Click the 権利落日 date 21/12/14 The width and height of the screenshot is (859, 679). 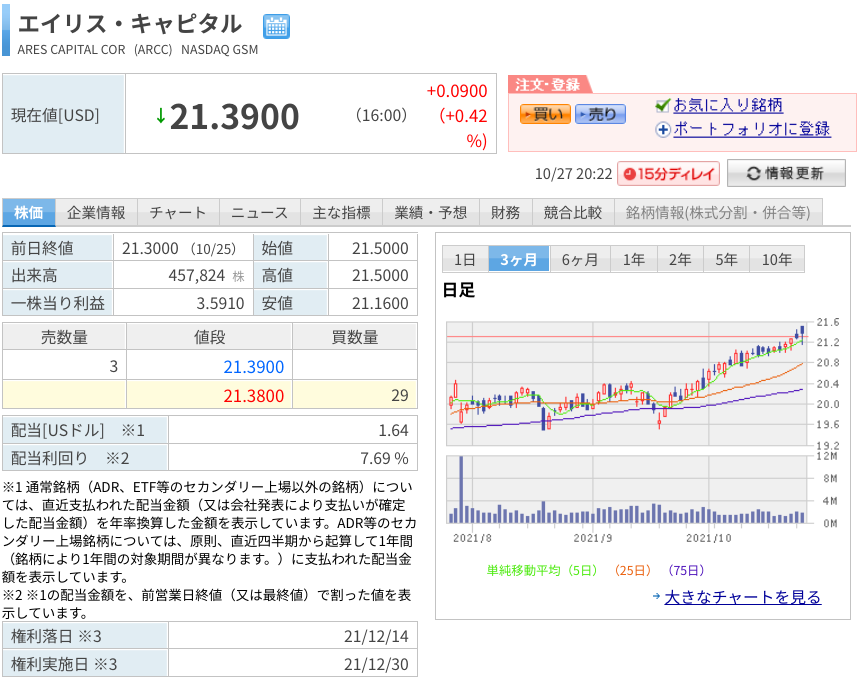(x=376, y=636)
